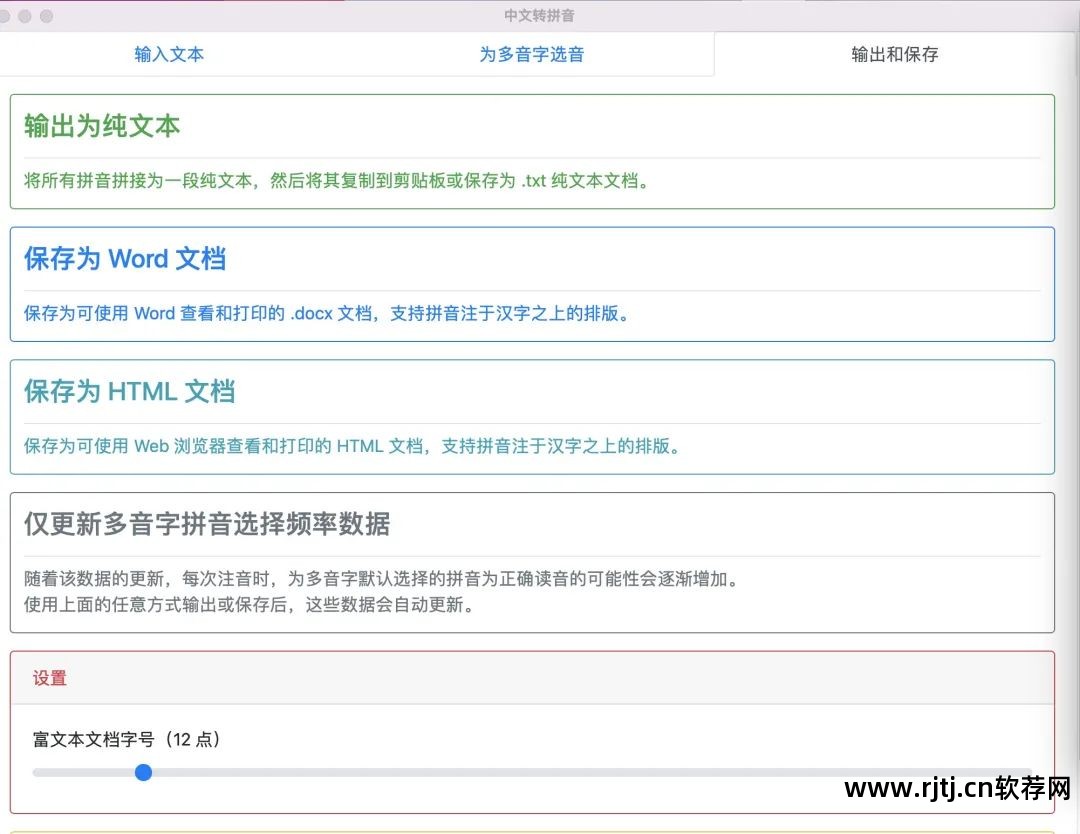
Task: Click the 输出为纯文本 heading
Action: coord(100,127)
